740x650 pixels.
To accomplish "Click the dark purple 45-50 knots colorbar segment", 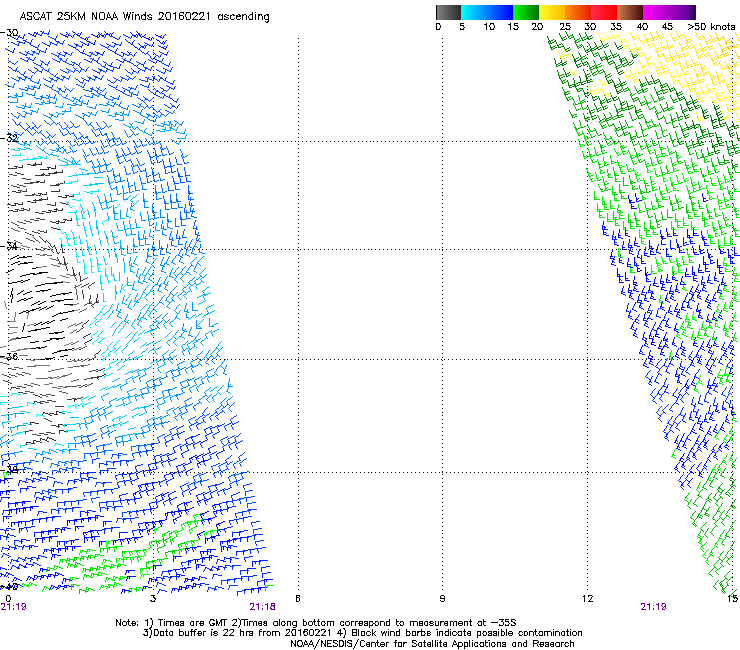I will click(682, 12).
